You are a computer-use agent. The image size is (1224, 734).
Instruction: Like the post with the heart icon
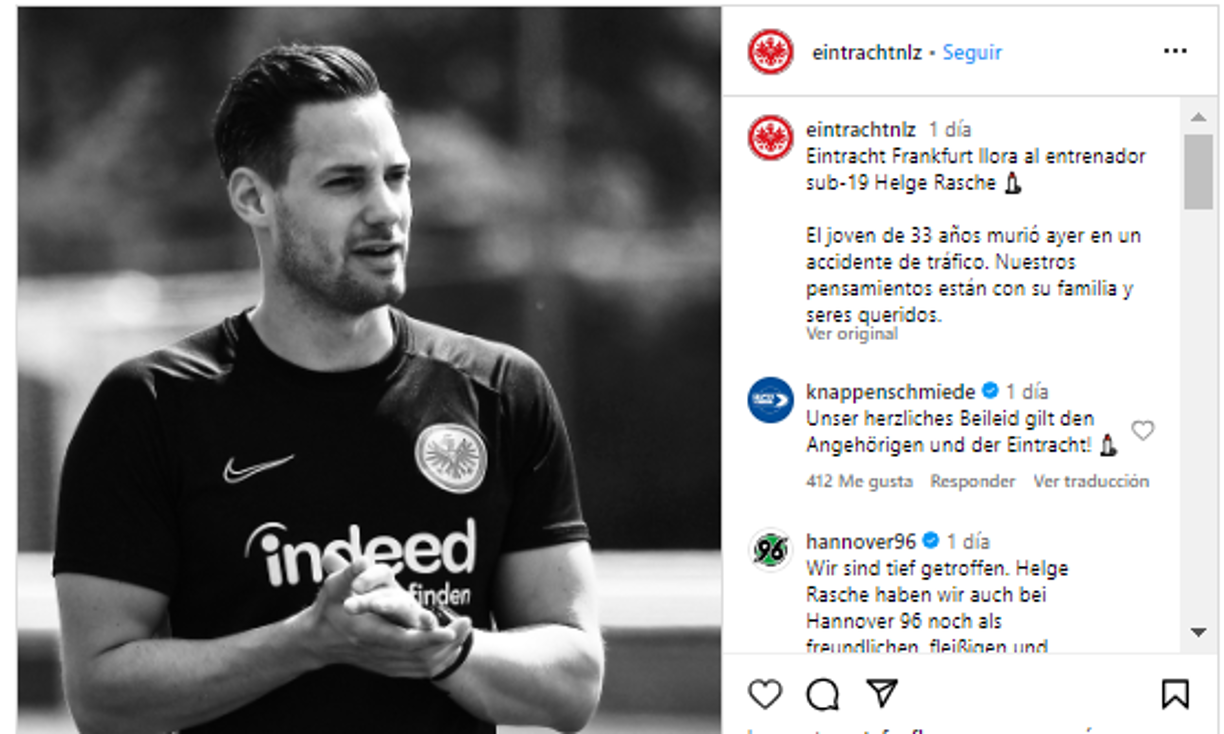(x=765, y=693)
